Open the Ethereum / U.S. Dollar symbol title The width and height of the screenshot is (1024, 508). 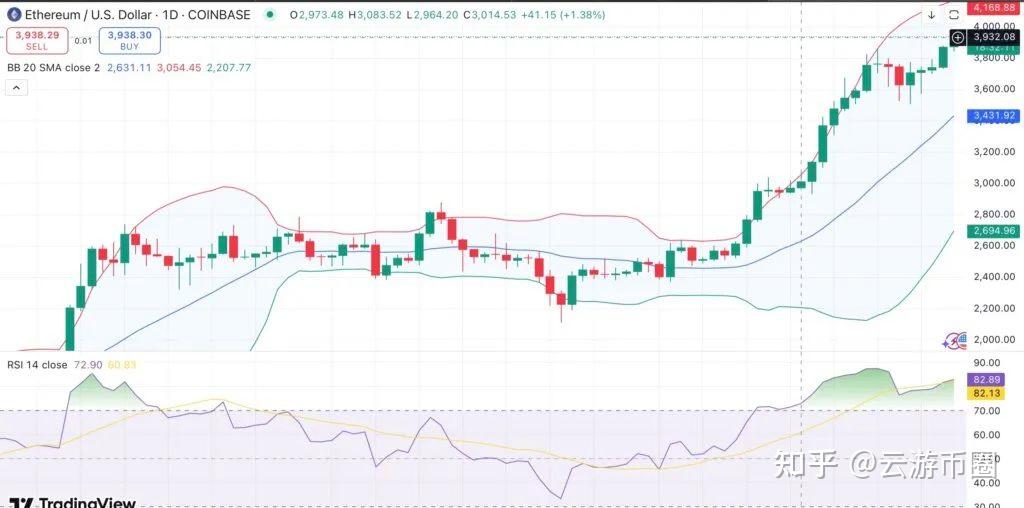[x=138, y=14]
